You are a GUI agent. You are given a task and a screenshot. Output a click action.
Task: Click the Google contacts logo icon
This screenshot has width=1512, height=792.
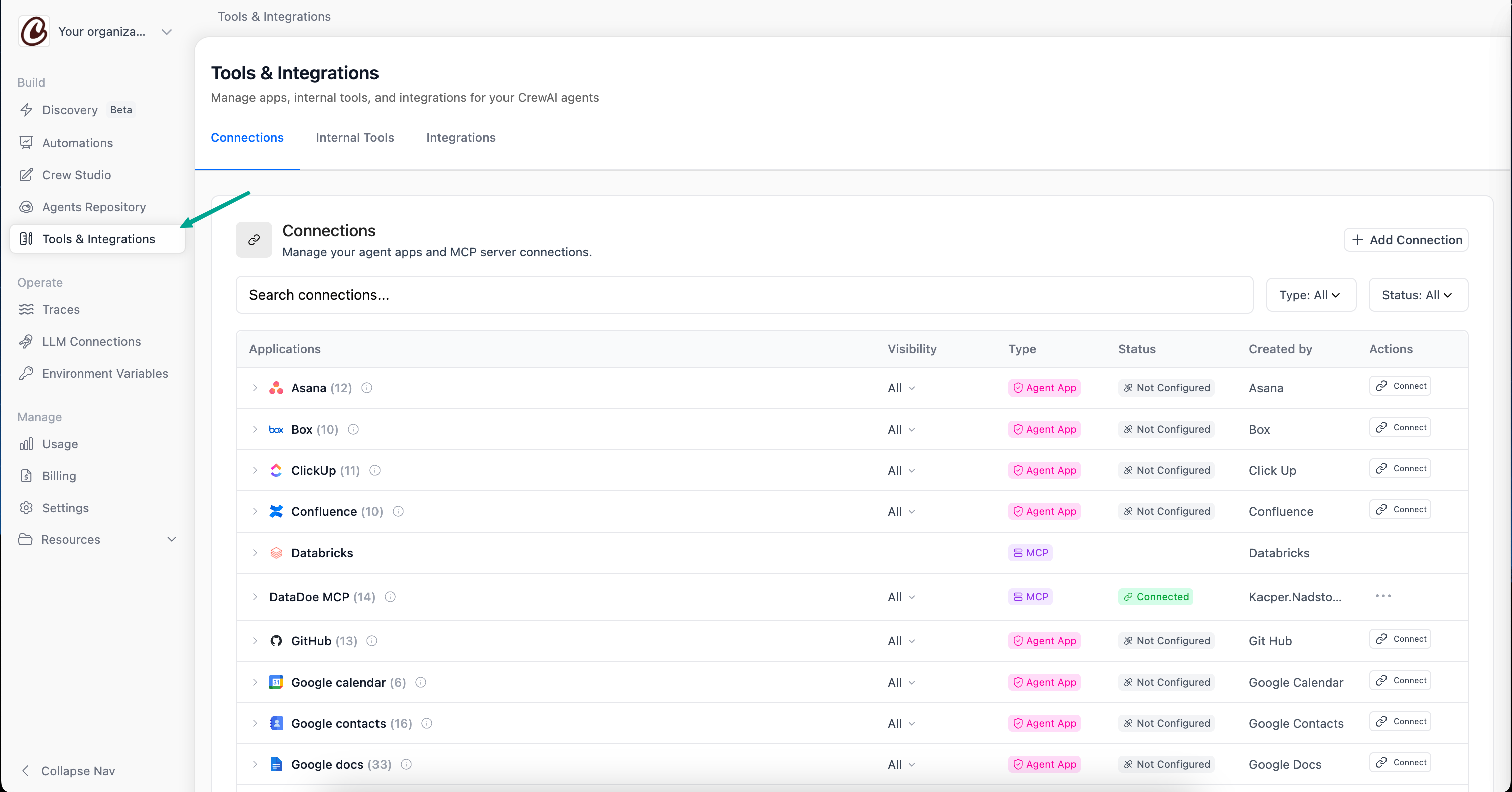click(276, 723)
